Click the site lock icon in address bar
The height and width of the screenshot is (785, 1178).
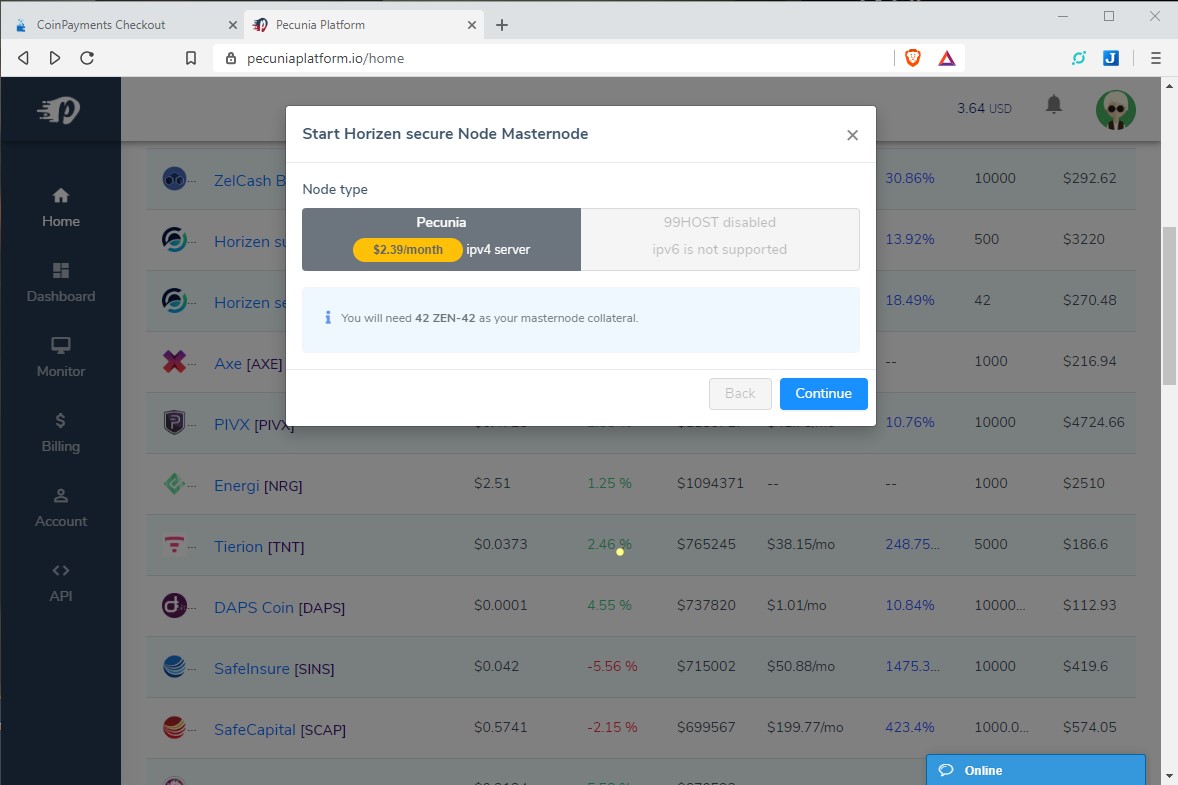point(231,58)
